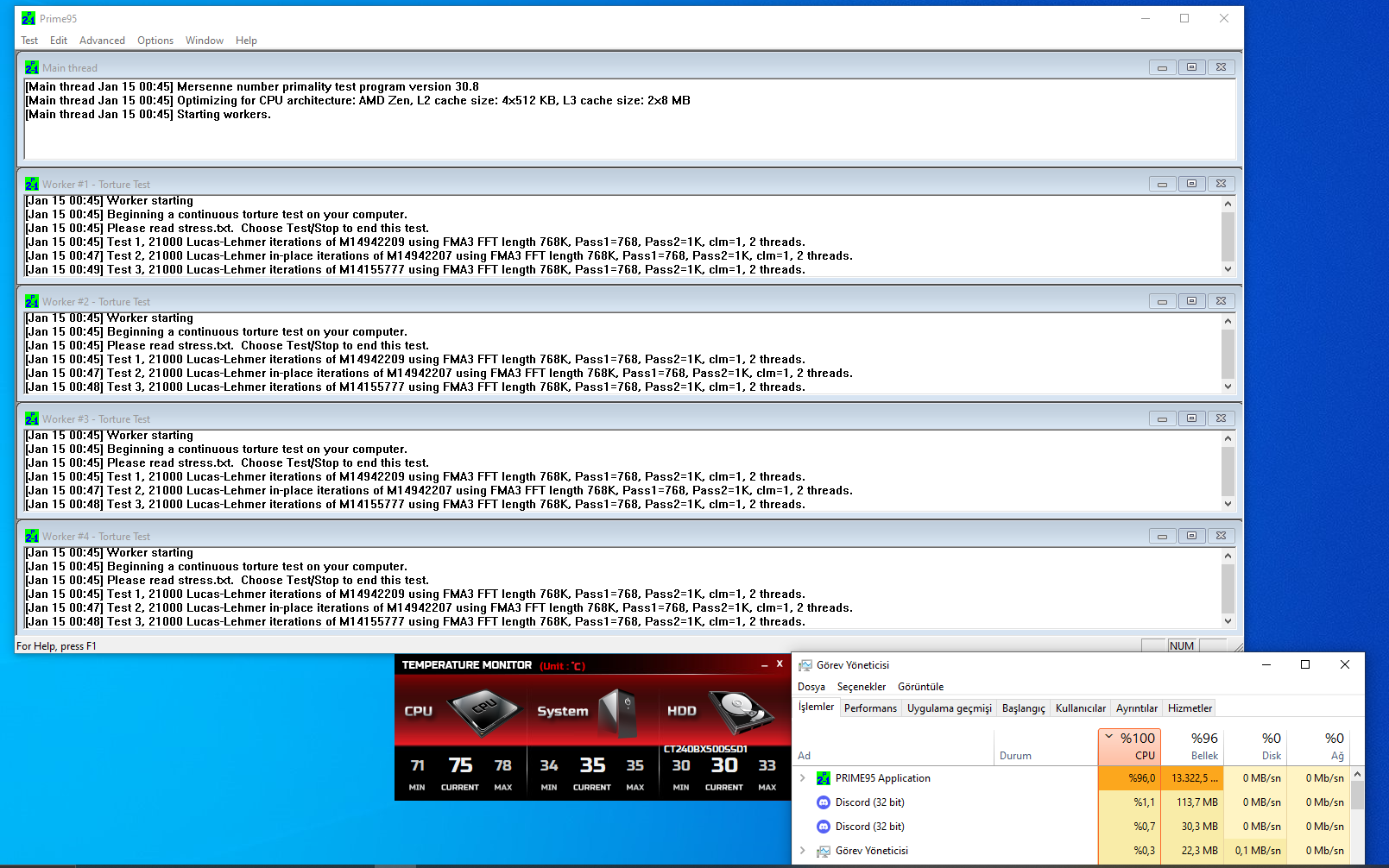This screenshot has height=868, width=1389.
Task: Open the Advanced menu in Prime95
Action: (102, 41)
